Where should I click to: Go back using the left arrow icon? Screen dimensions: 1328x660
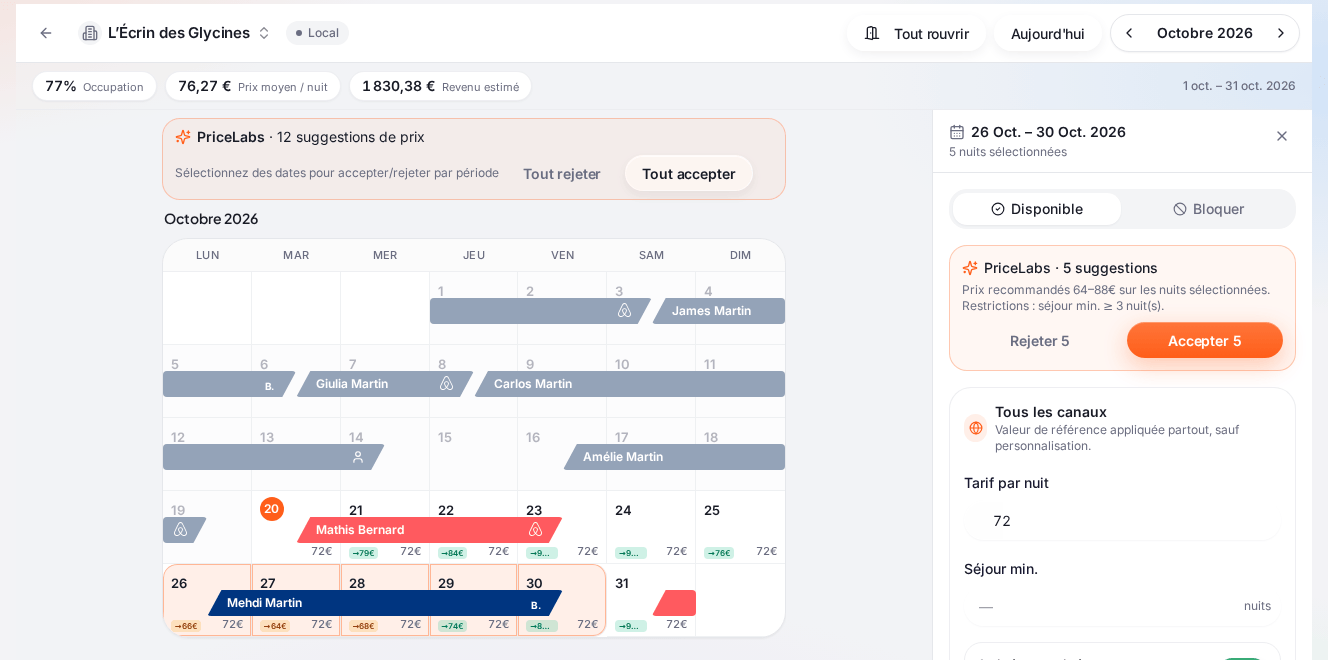[x=46, y=33]
